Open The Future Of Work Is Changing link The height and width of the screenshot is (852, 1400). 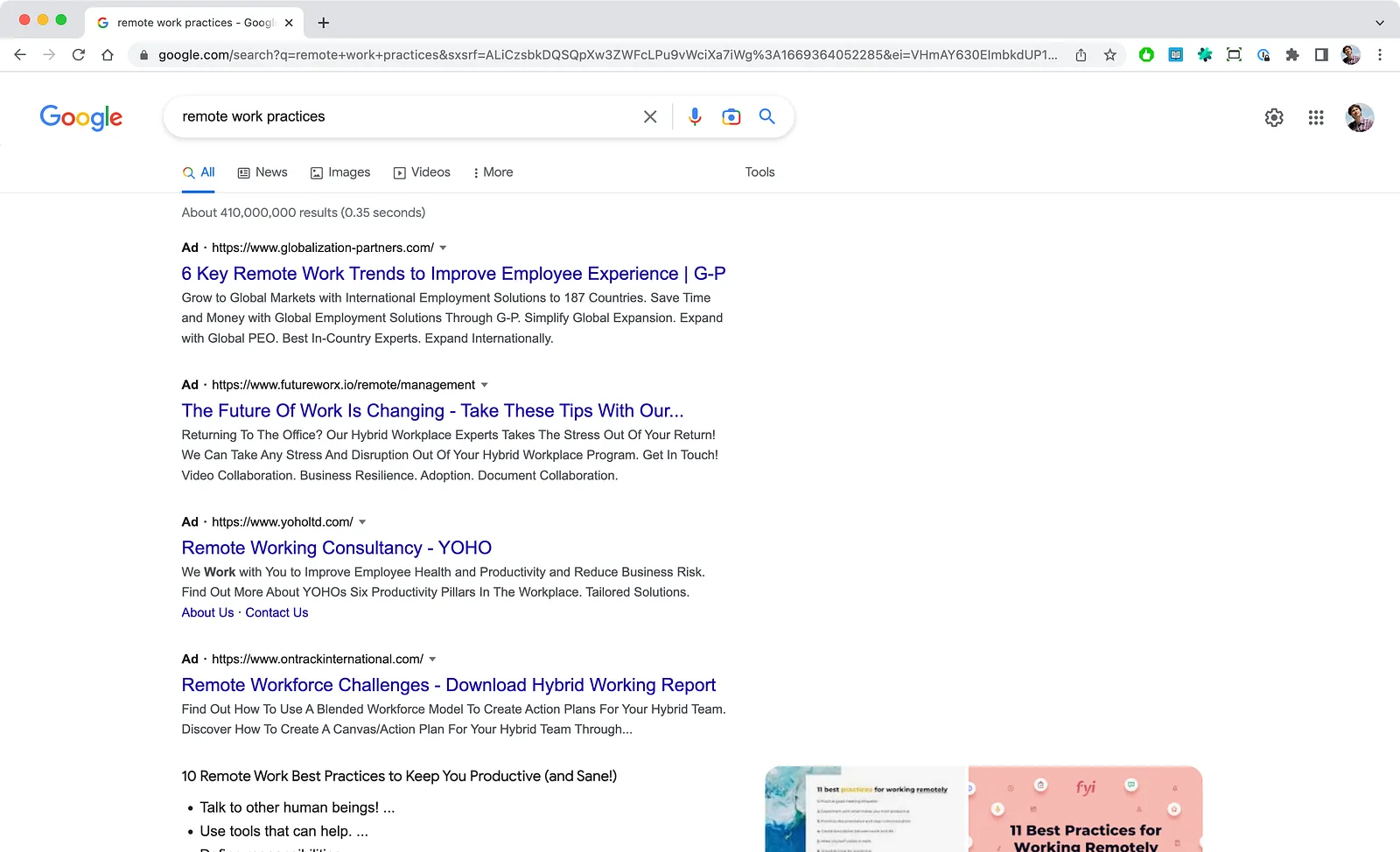coord(432,411)
